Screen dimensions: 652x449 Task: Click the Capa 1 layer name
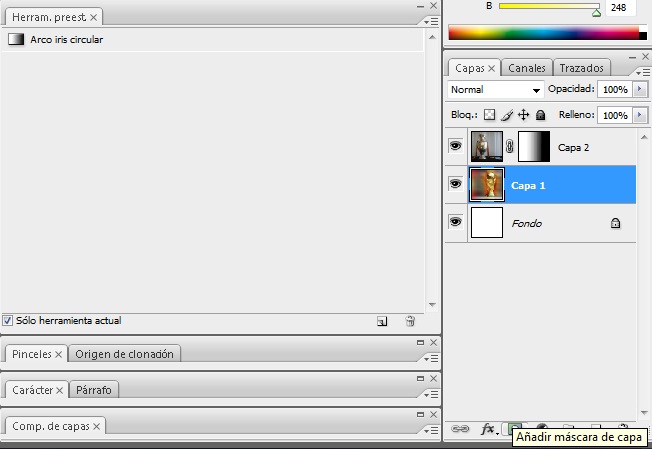(528, 185)
